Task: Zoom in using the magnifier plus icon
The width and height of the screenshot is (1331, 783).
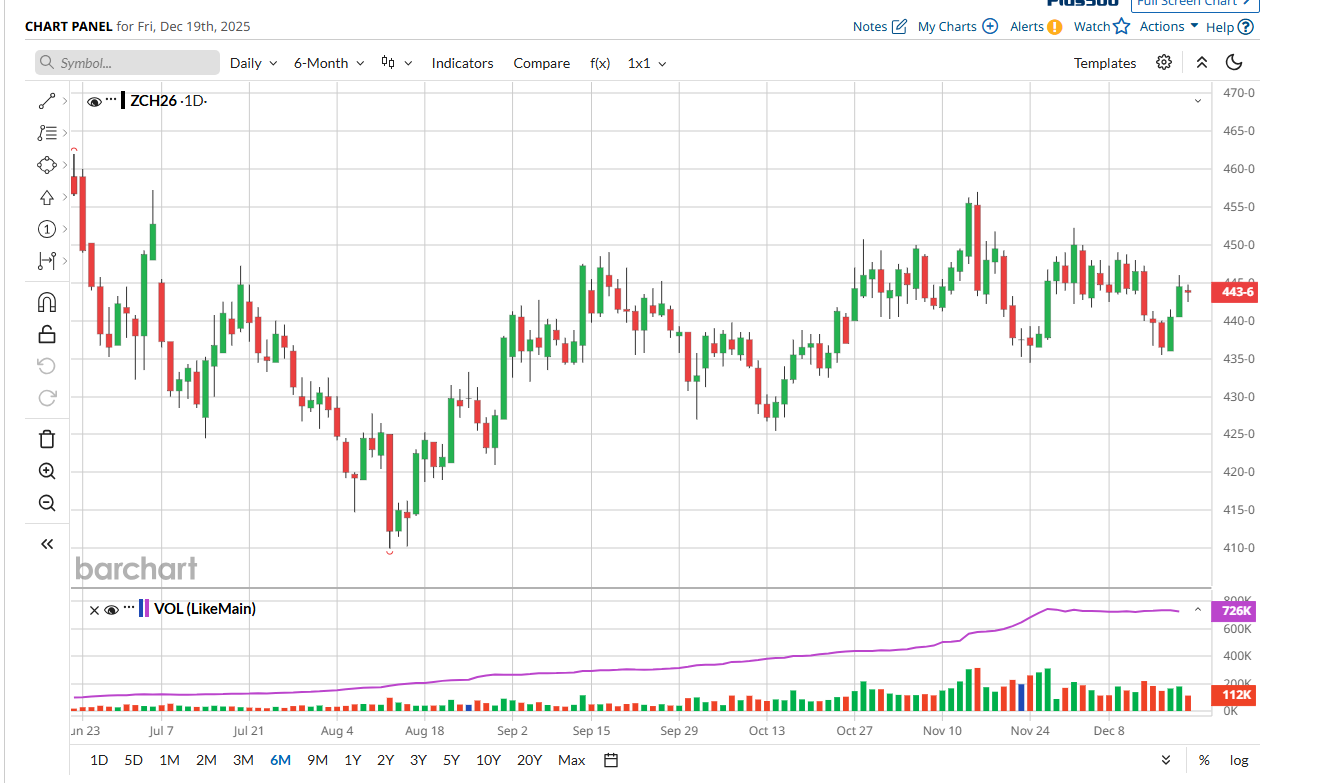Action: [x=47, y=471]
